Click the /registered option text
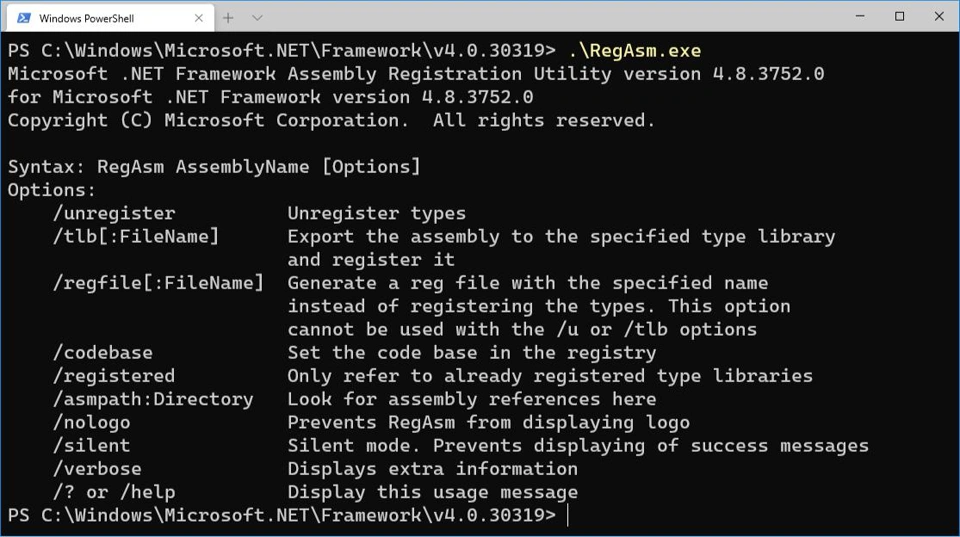Image resolution: width=960 pixels, height=537 pixels. pyautogui.click(x=114, y=376)
